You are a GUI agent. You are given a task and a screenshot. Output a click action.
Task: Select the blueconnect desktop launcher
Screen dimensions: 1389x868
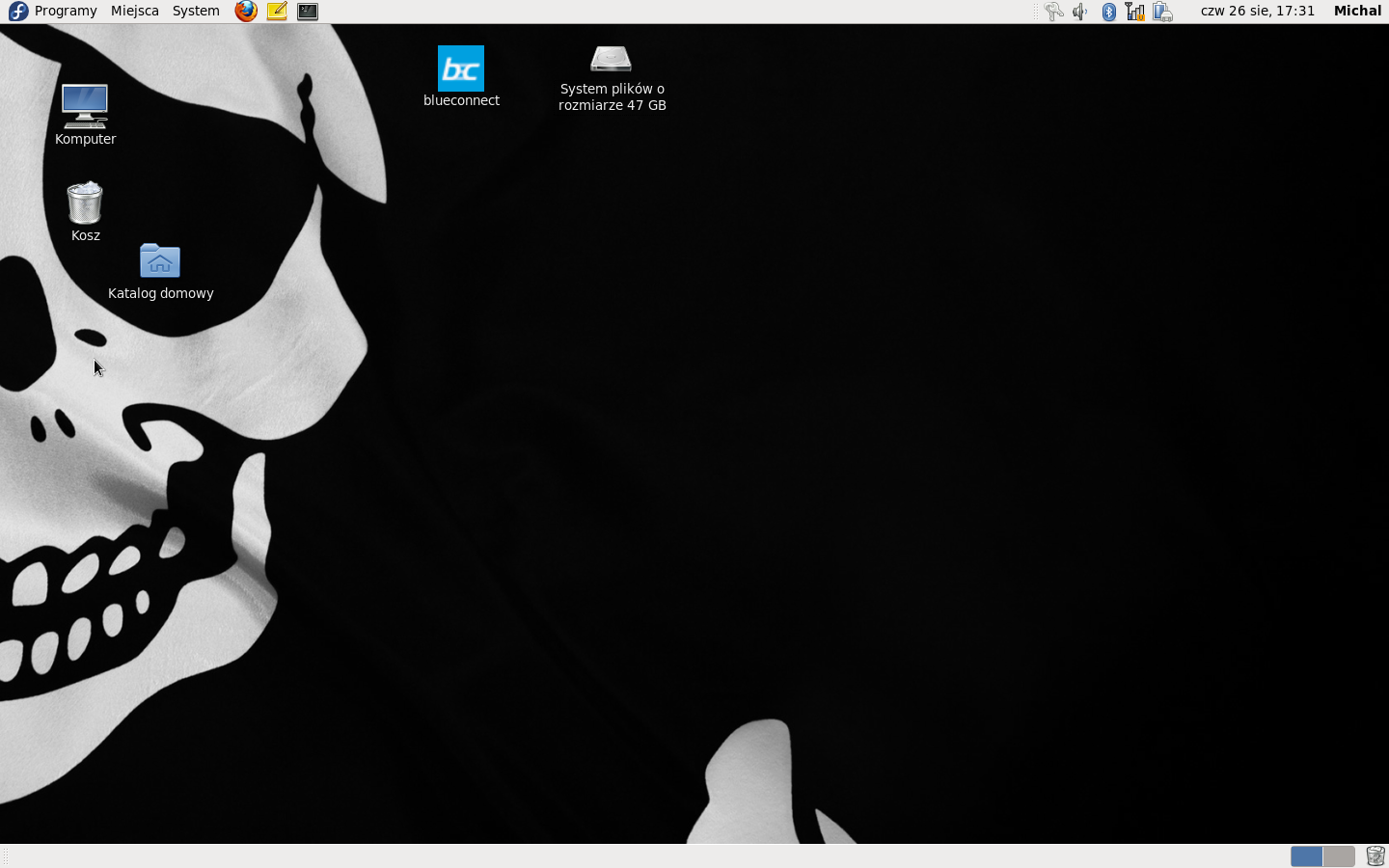[x=461, y=69]
